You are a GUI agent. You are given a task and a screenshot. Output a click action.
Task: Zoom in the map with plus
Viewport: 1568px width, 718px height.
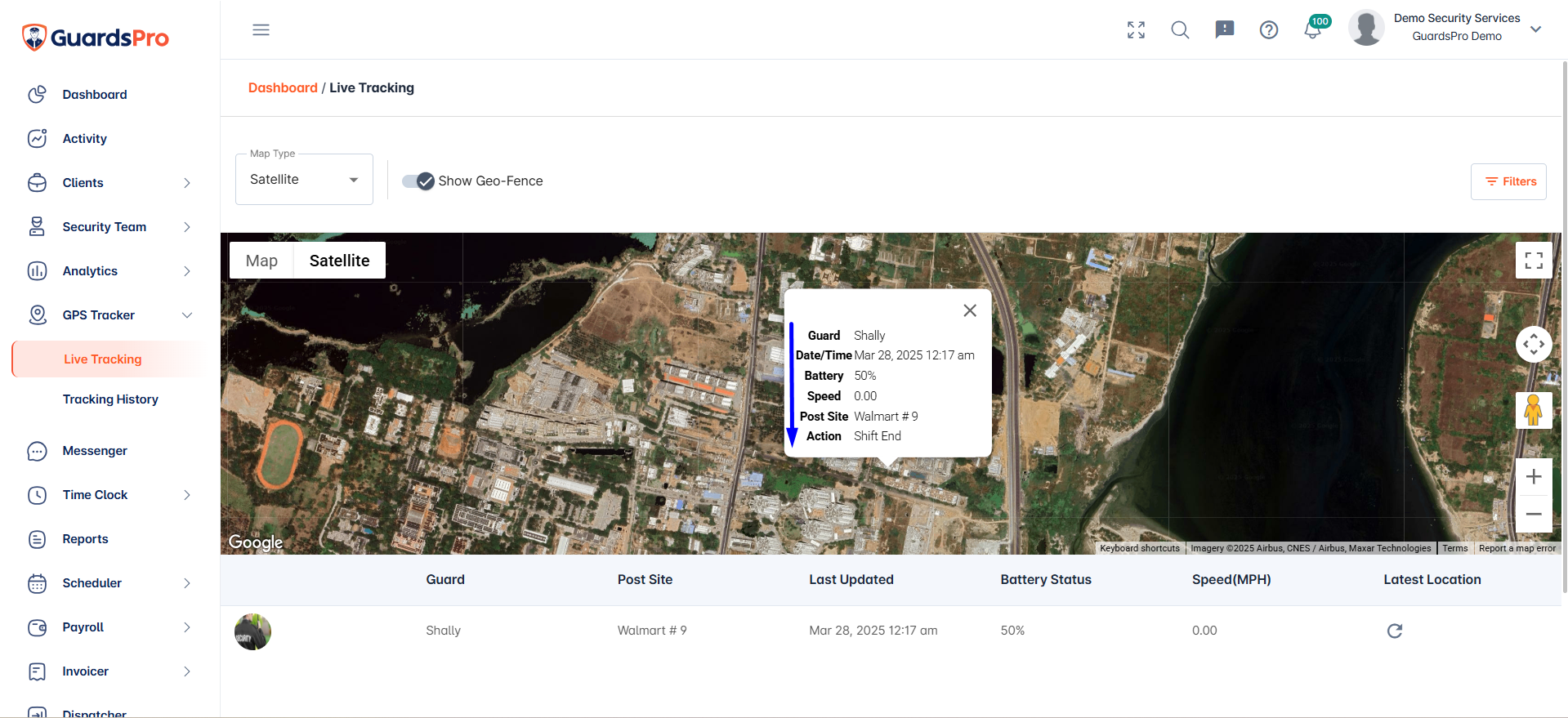point(1534,477)
